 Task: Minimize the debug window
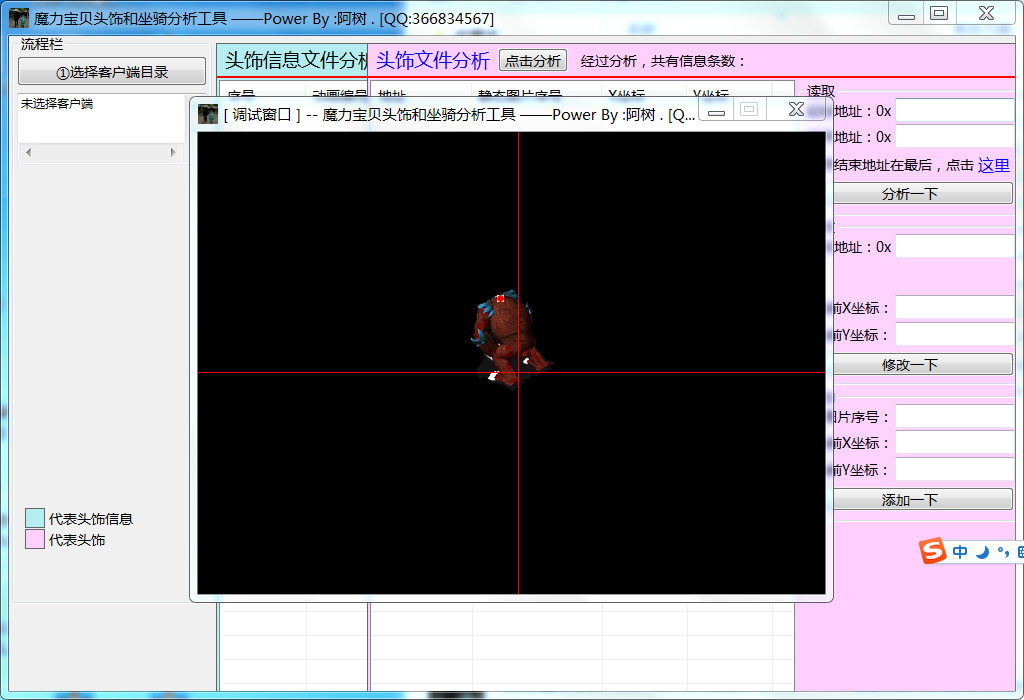pyautogui.click(x=716, y=110)
